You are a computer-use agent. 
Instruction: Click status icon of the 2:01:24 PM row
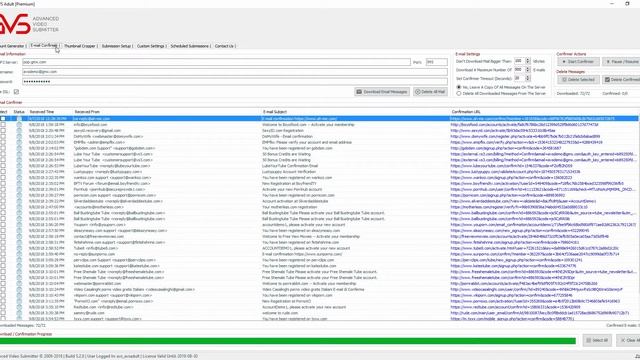coord(19,136)
